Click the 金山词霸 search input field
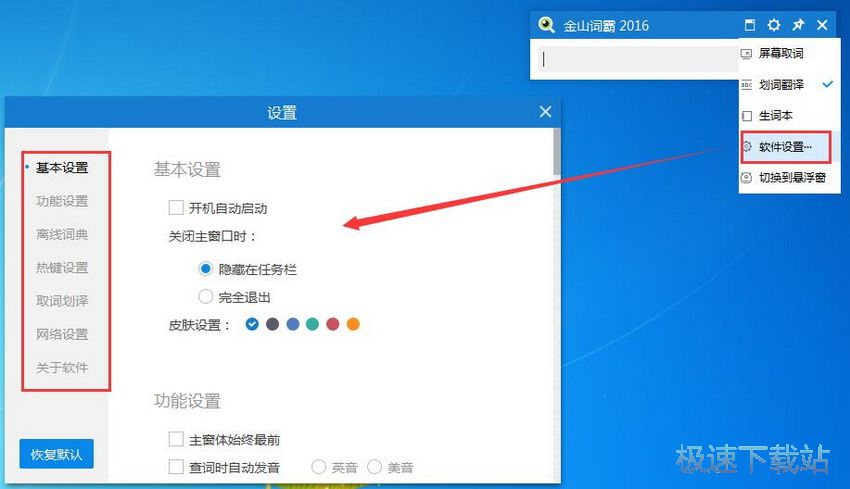This screenshot has height=489, width=850. (x=637, y=59)
